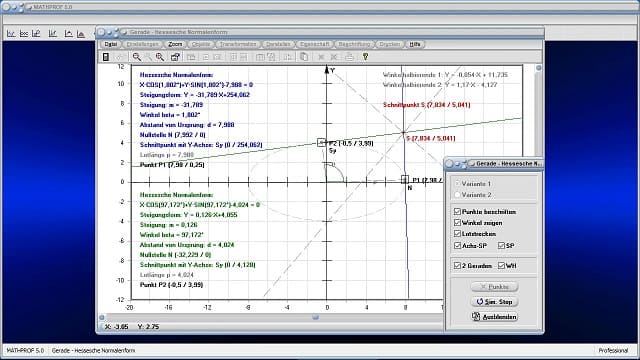Click the blue Abstand vom Ursprung d = 7,988
Image resolution: width=640 pixels, height=360 pixels.
187,125
